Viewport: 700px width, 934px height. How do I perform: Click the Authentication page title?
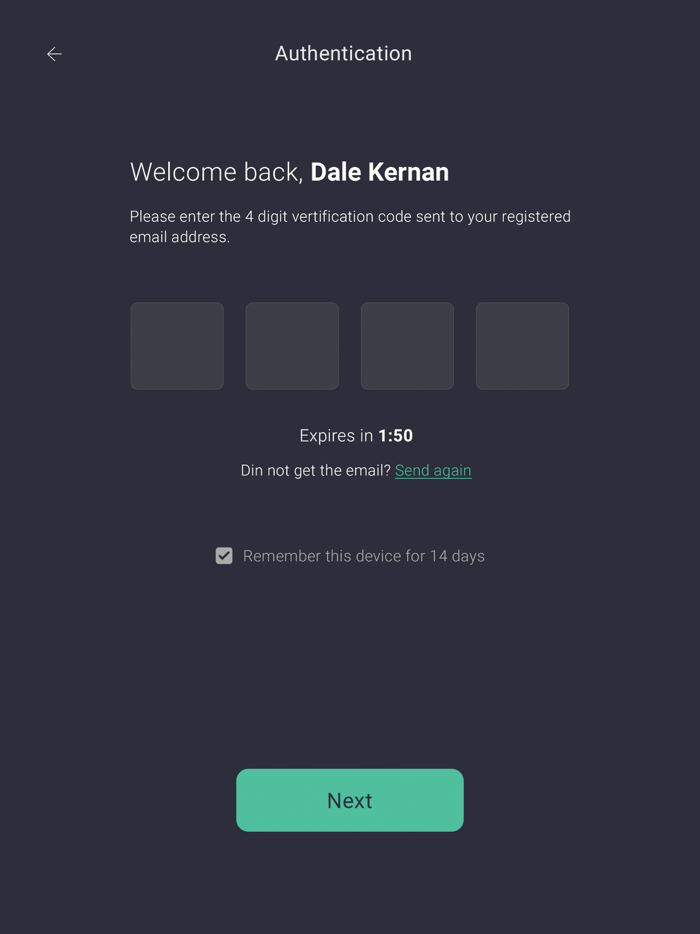click(343, 54)
